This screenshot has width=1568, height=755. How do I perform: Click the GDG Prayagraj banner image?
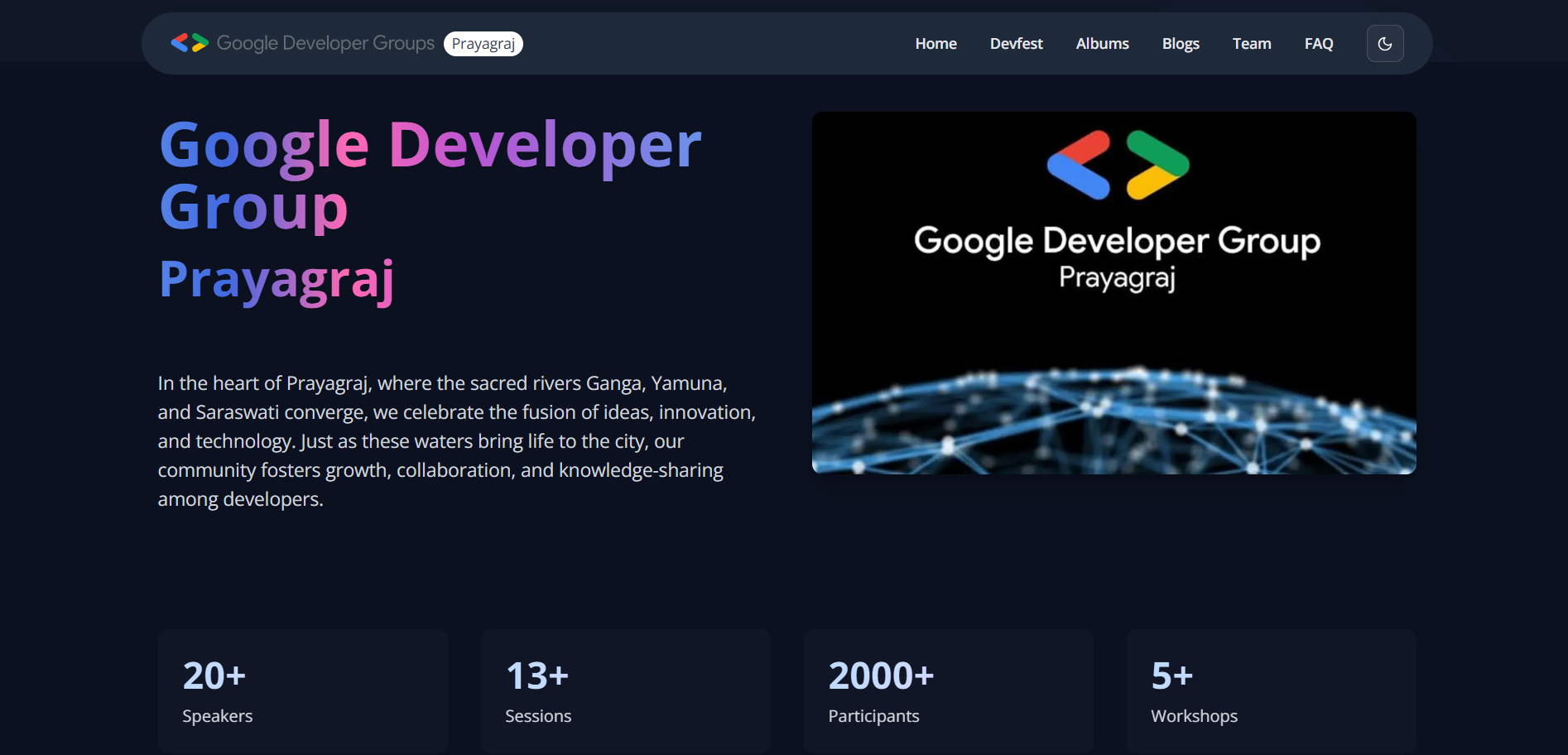[x=1113, y=293]
